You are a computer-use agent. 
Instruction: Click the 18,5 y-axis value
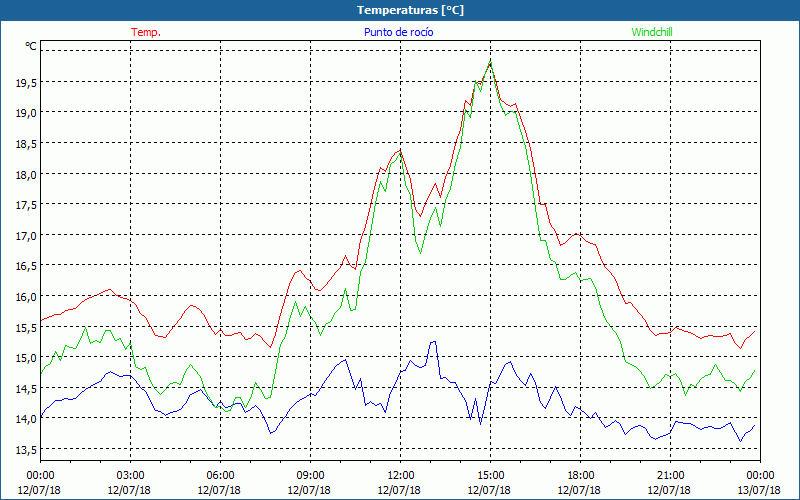click(27, 145)
